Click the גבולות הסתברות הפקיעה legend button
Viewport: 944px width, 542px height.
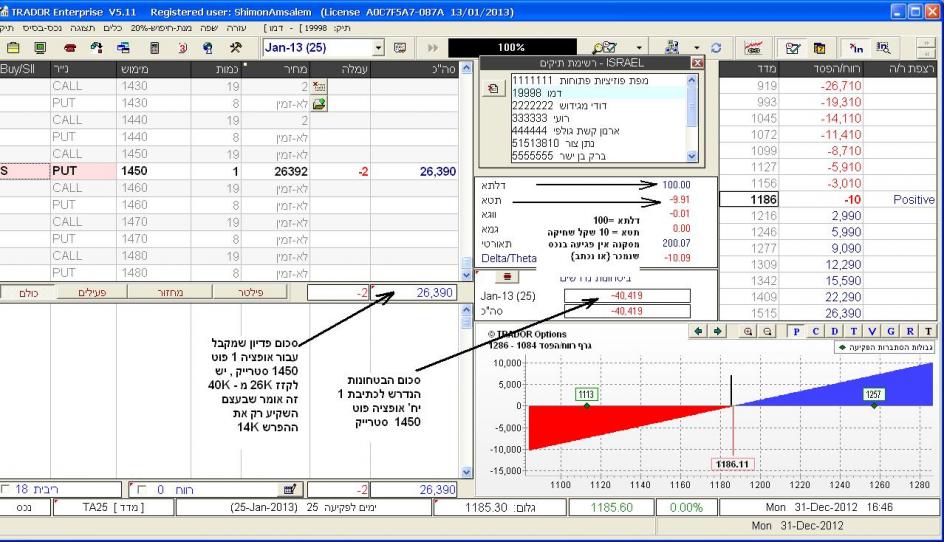point(884,347)
